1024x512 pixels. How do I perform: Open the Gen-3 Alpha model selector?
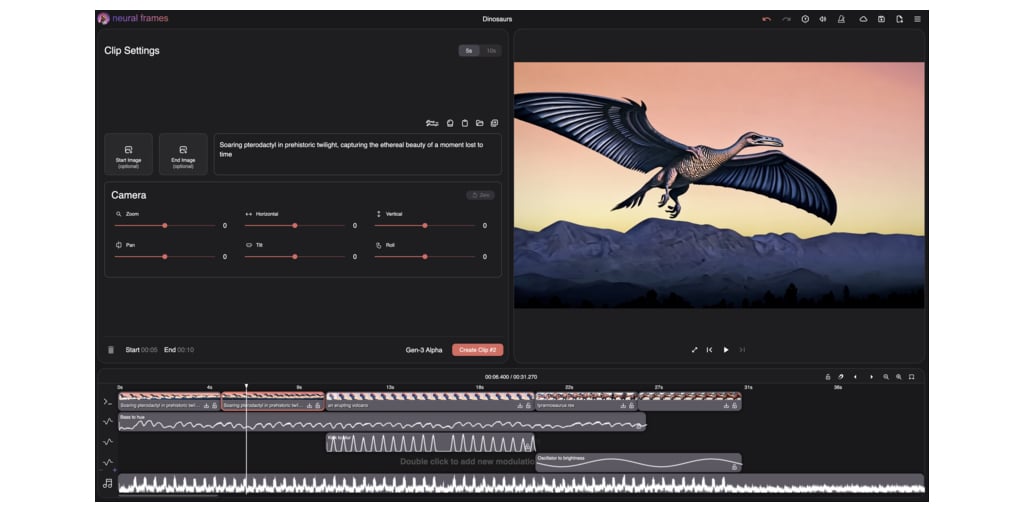pyautogui.click(x=423, y=350)
